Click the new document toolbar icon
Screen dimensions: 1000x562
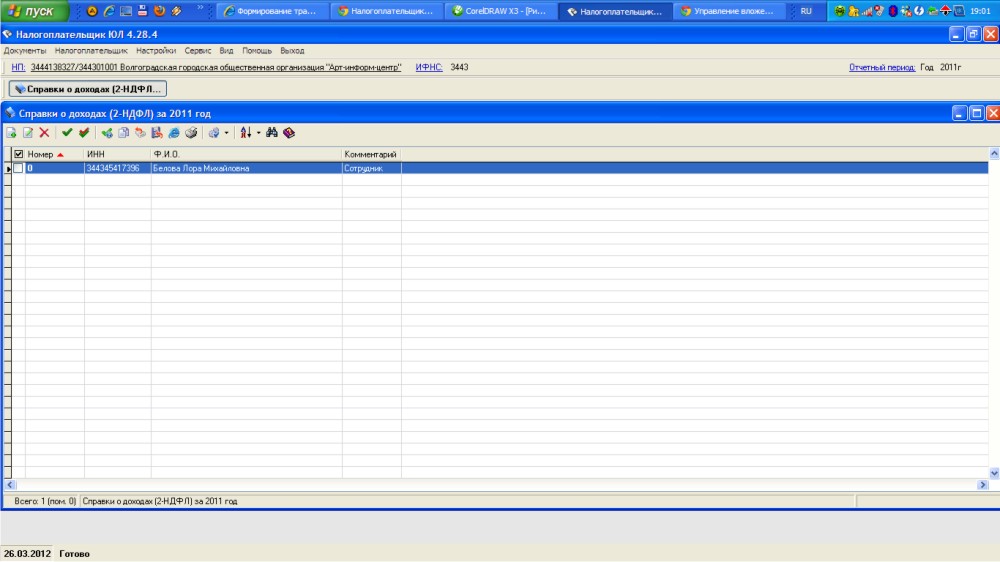point(11,133)
